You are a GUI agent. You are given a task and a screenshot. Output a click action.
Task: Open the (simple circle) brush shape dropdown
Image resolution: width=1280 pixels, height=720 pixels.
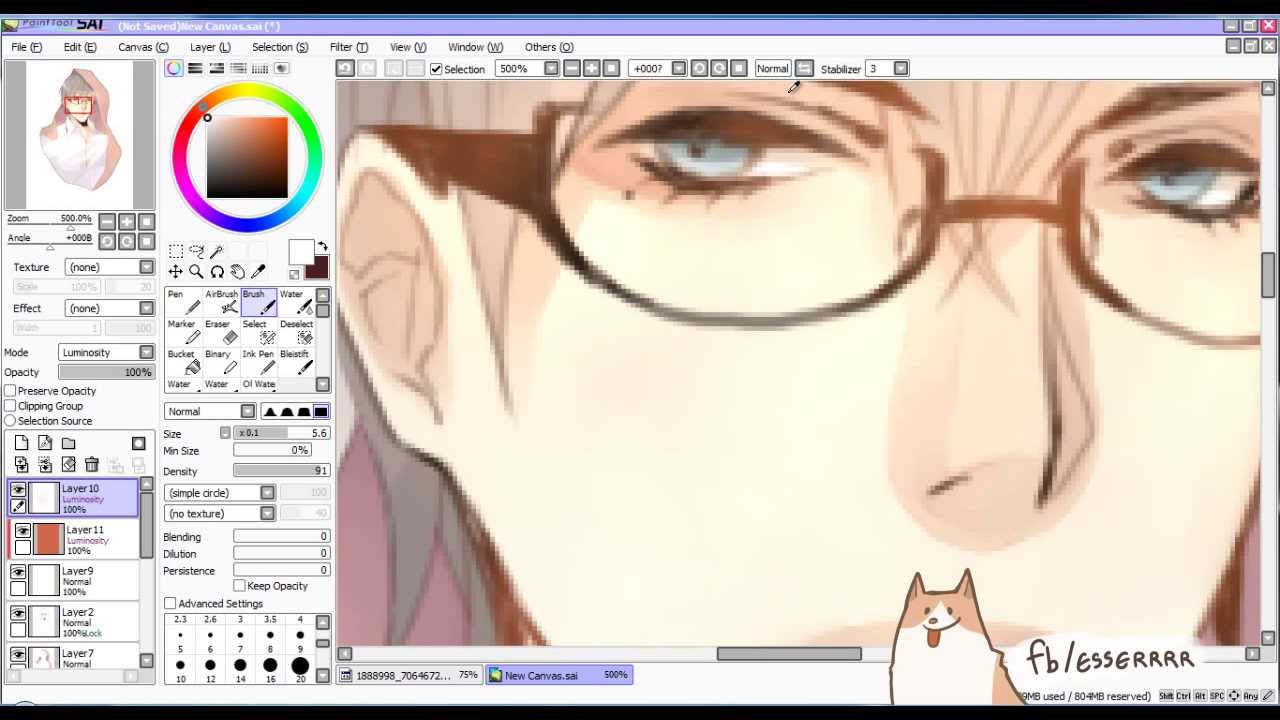pos(220,493)
